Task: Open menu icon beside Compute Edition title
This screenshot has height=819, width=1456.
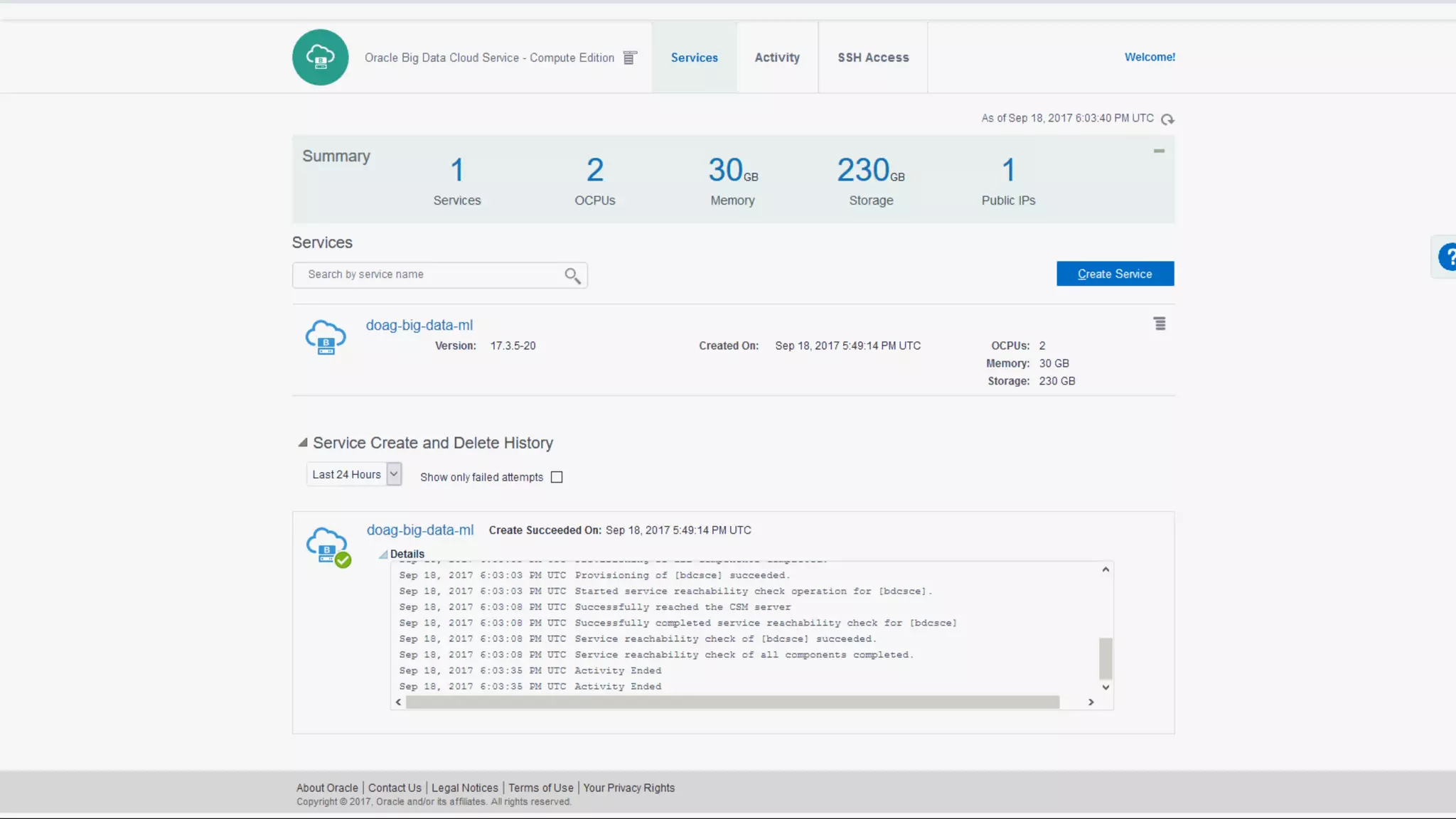Action: click(x=629, y=58)
